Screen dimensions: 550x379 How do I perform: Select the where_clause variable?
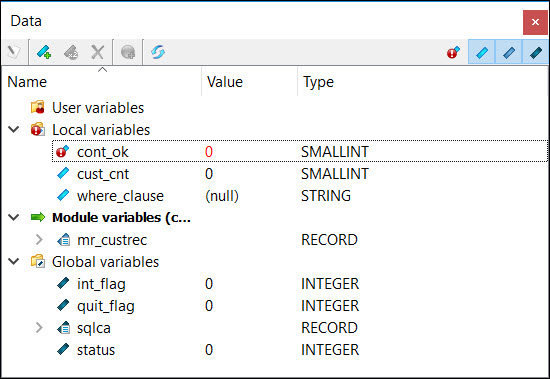(x=120, y=196)
